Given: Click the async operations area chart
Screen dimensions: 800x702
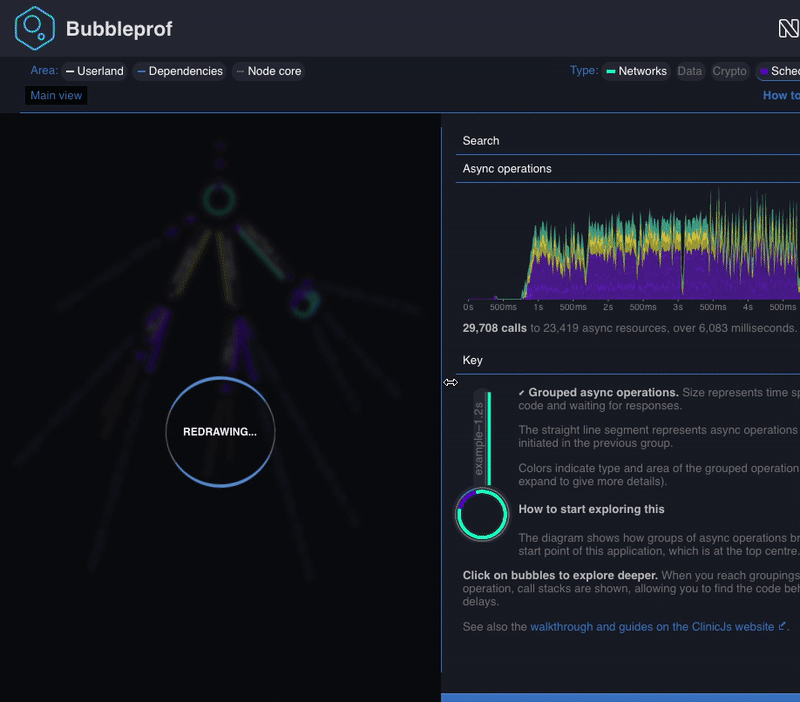Looking at the screenshot, I should click(x=633, y=245).
